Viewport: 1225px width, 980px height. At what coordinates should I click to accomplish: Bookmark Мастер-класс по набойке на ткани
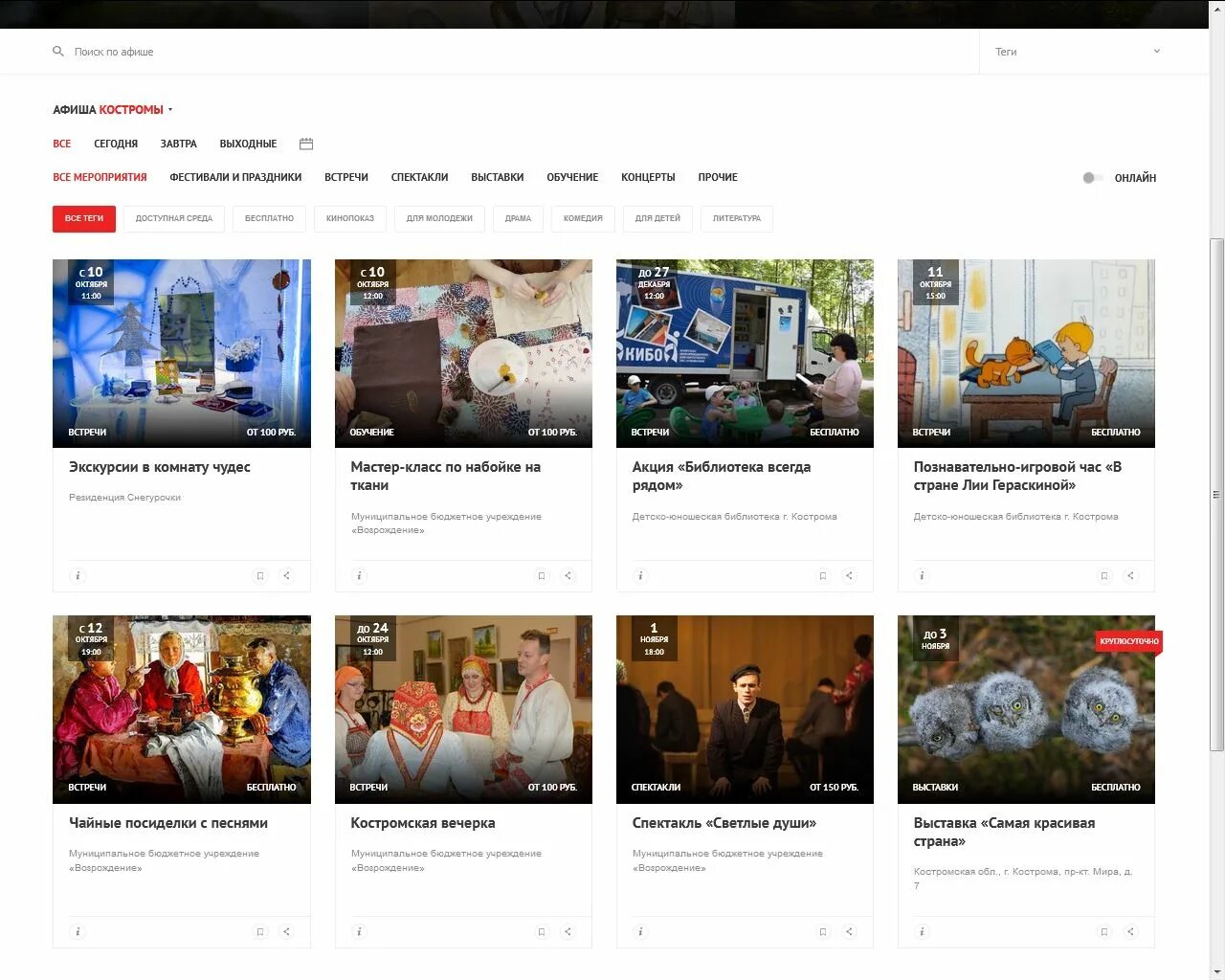tap(542, 576)
